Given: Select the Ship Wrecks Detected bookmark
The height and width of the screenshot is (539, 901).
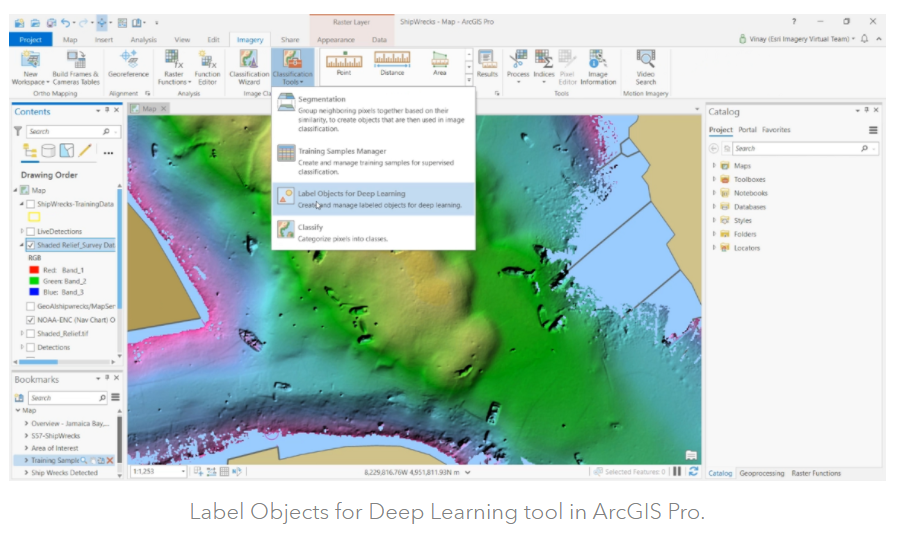Looking at the screenshot, I should tap(64, 473).
